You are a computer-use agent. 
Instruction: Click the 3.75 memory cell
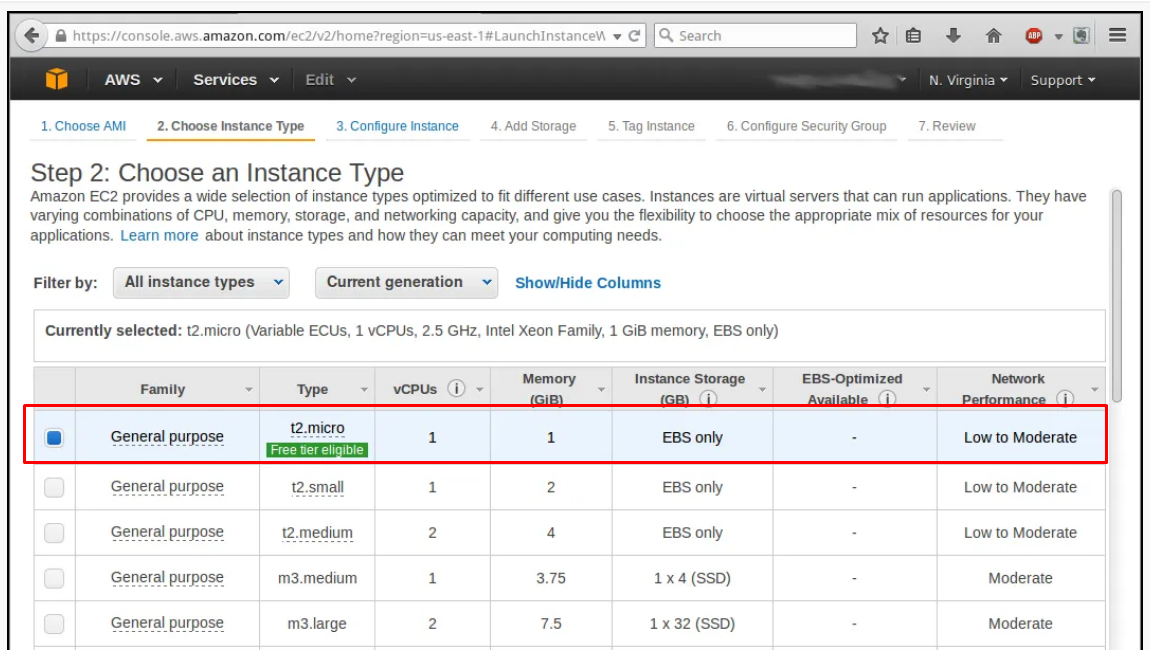click(x=551, y=578)
